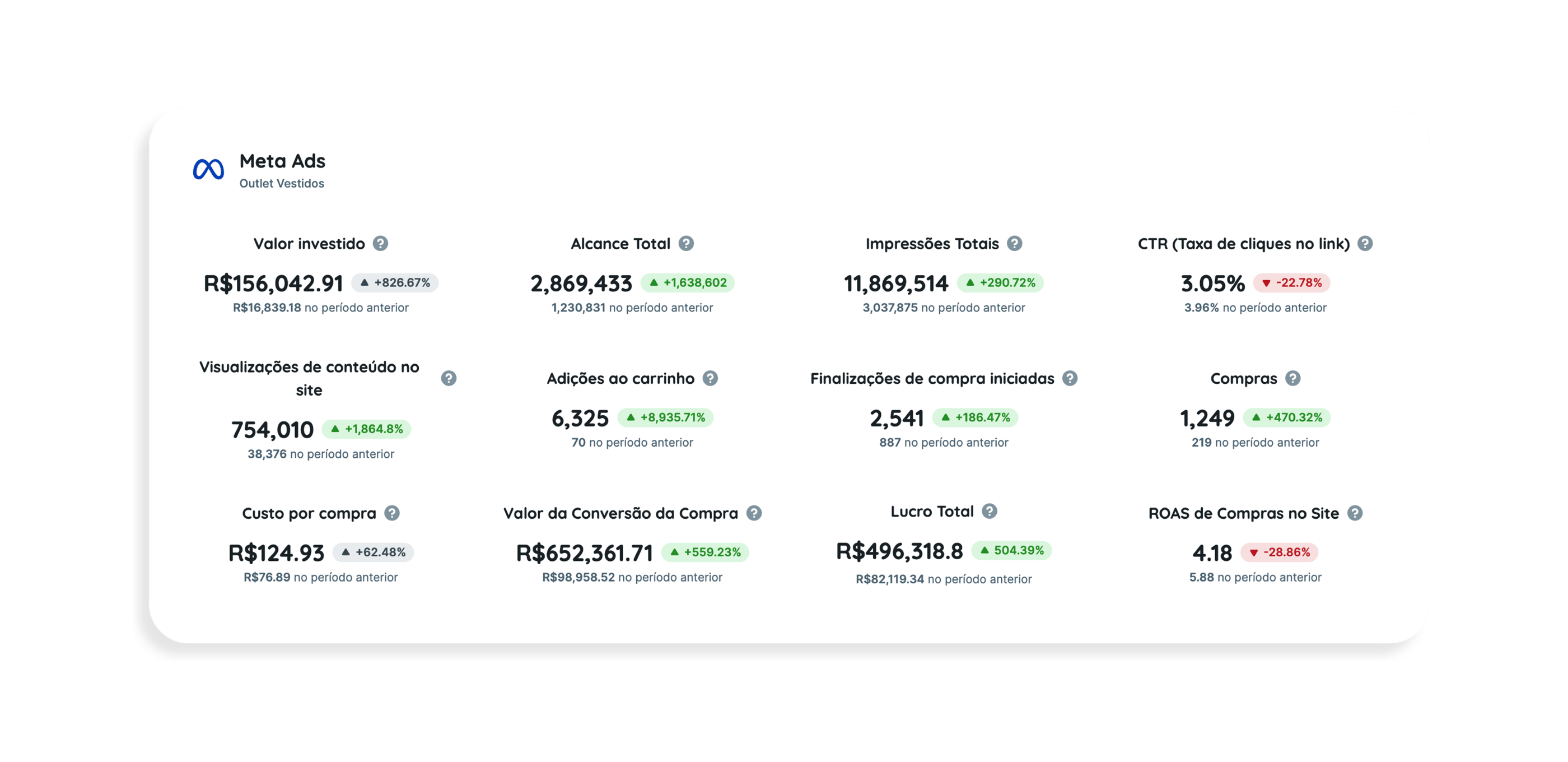Open the Alcance Total help tooltip icon
Image resolution: width=1568 pixels, height=762 pixels.
tap(686, 244)
